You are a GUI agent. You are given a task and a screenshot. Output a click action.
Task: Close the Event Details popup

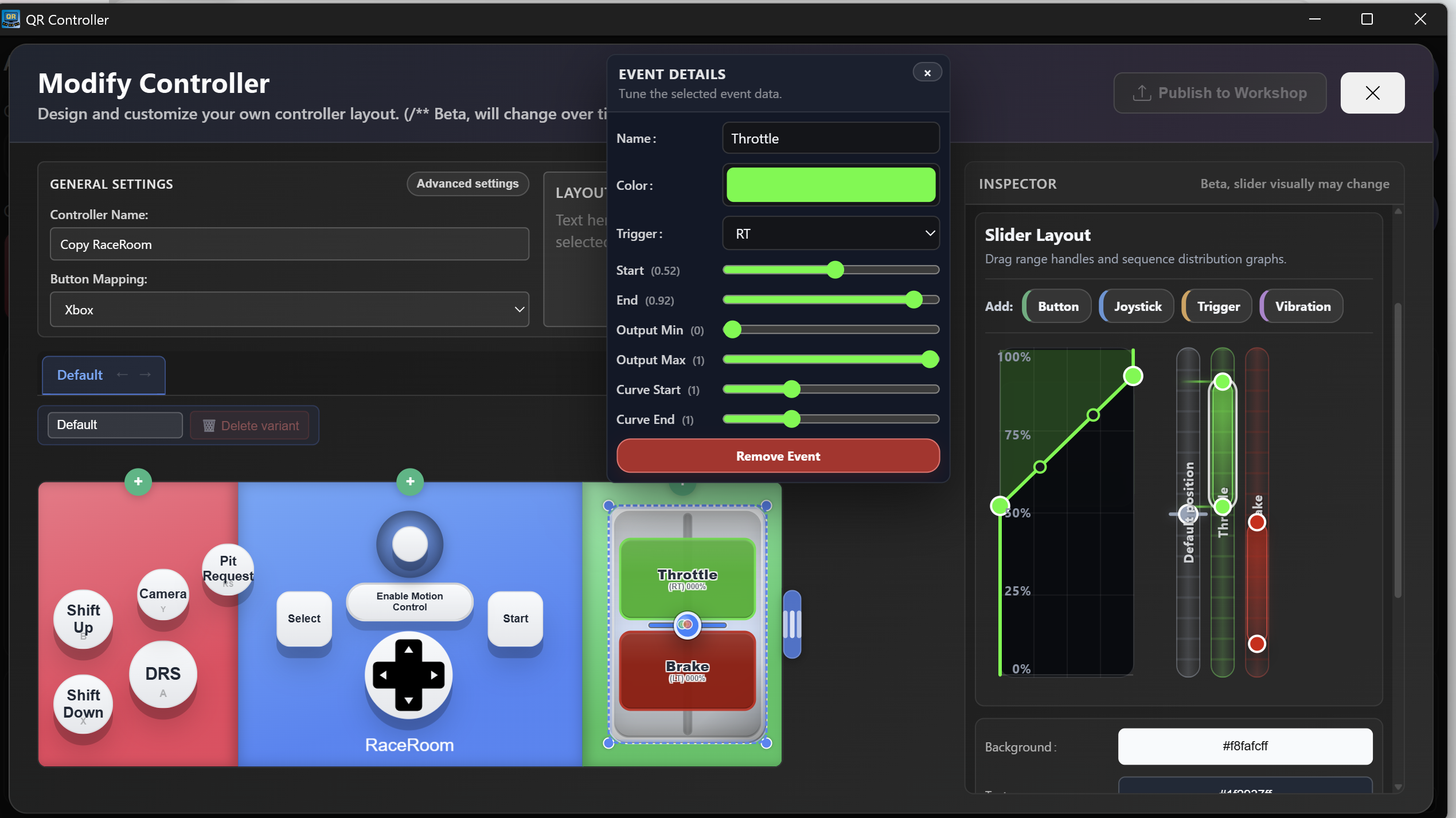(x=927, y=73)
